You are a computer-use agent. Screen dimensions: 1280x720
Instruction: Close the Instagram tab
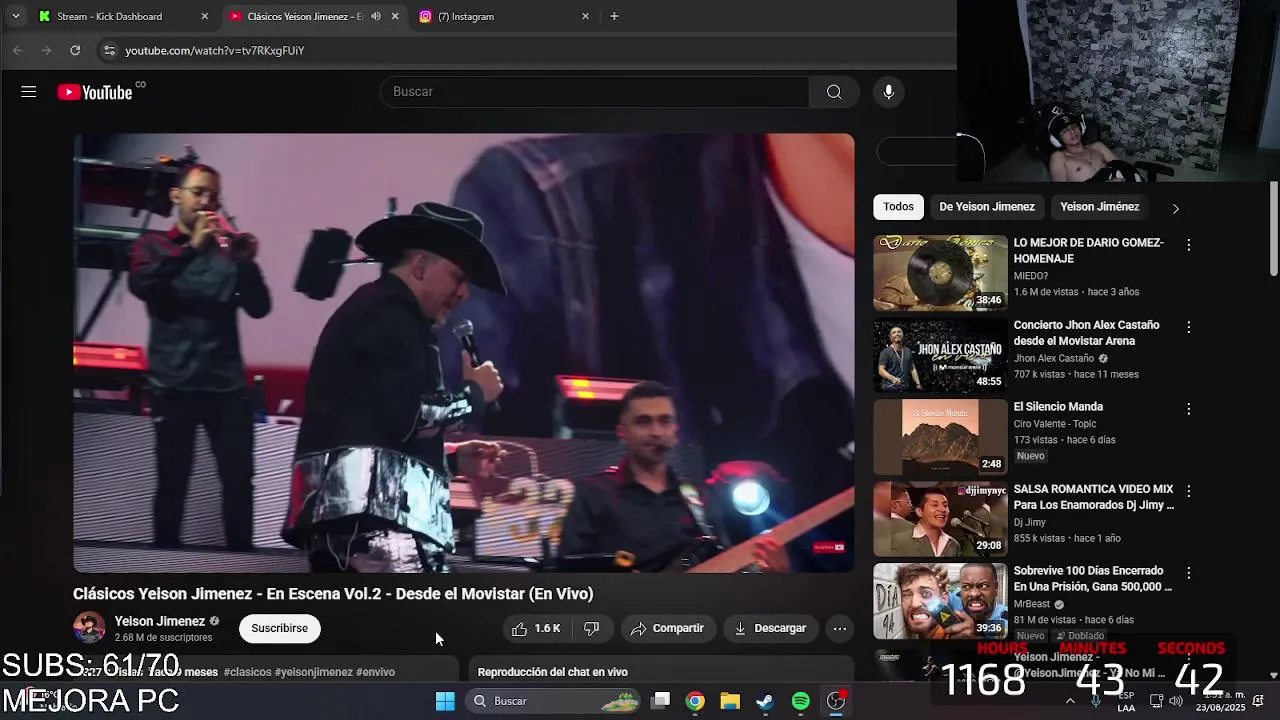coord(585,16)
